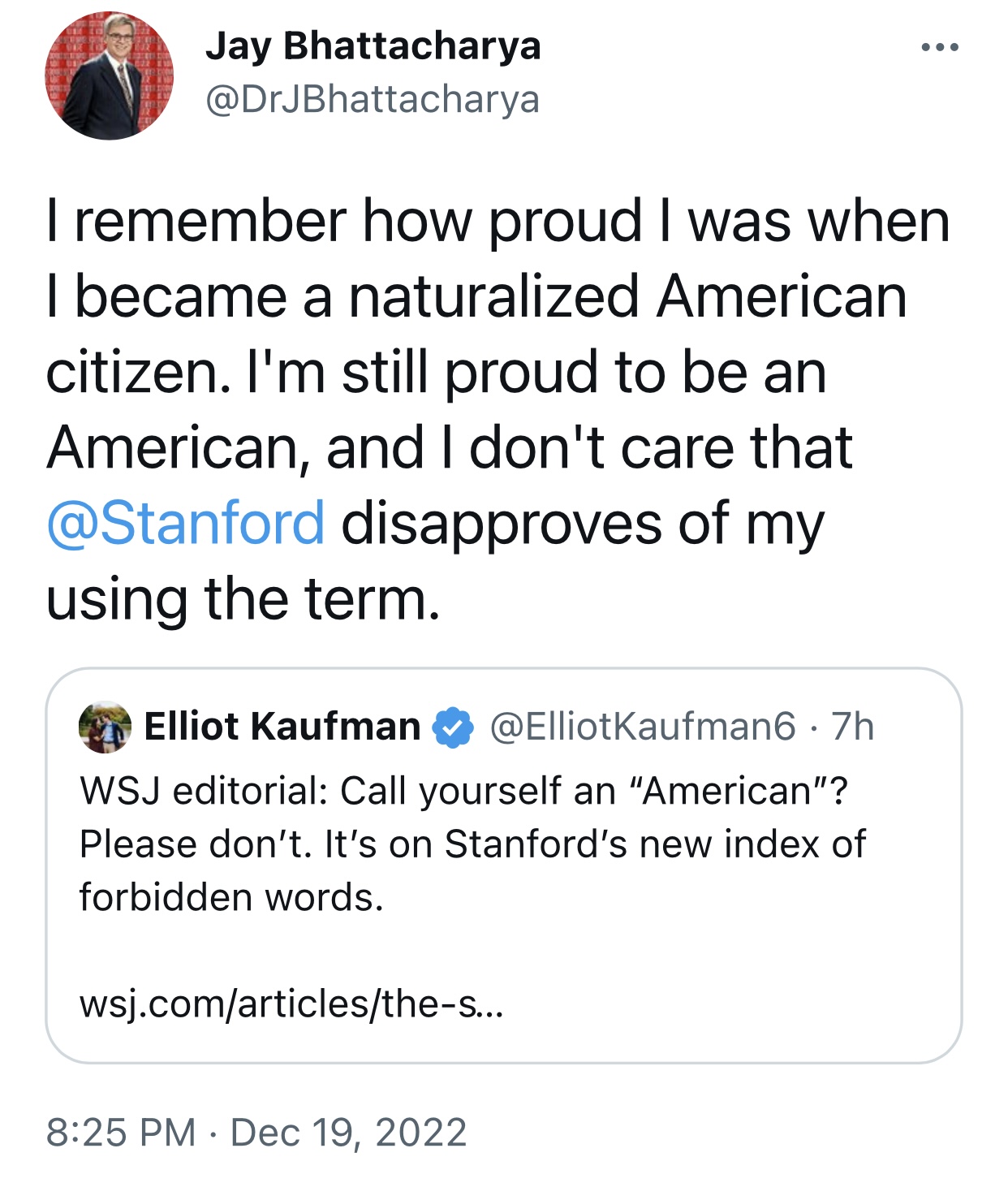Click the main tweet text about being proud
This screenshot has height=1200, width=1008.
point(497,410)
